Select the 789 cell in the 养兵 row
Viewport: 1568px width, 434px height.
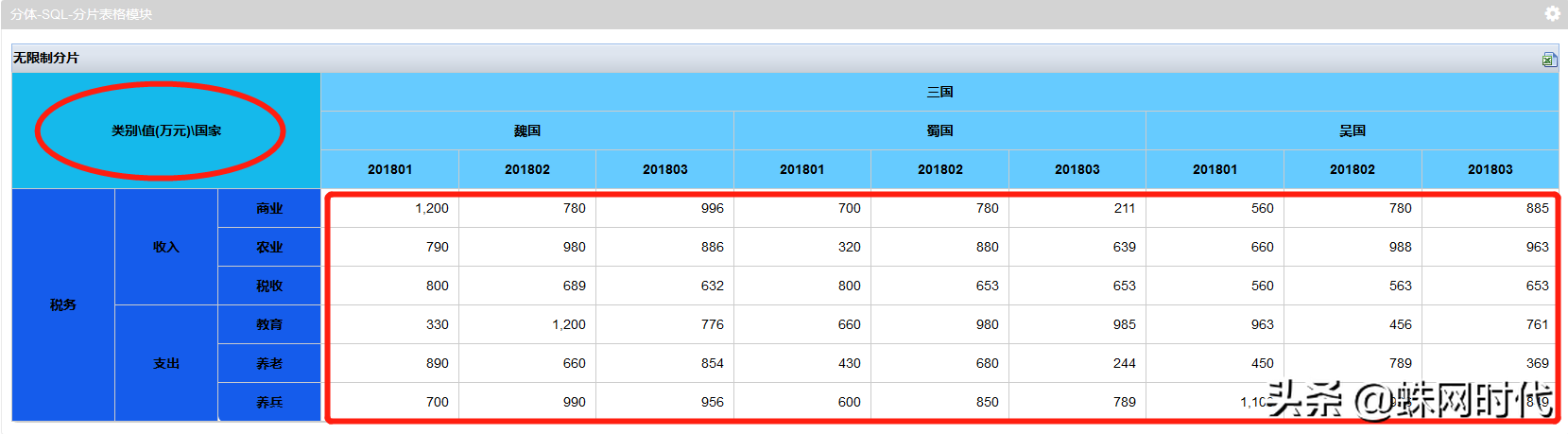[x=1077, y=402]
